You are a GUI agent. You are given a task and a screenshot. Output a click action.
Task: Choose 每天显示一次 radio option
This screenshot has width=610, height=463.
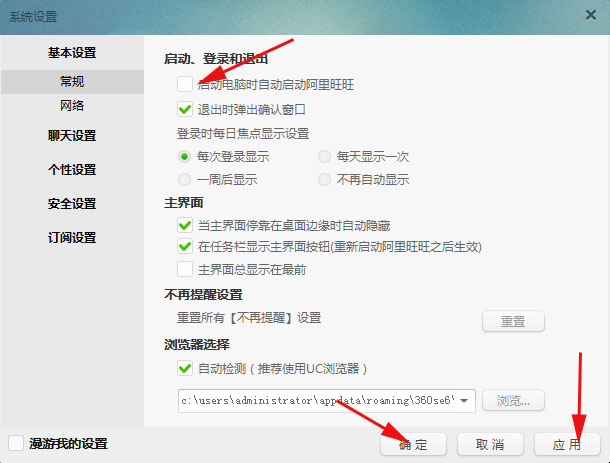pos(324,157)
